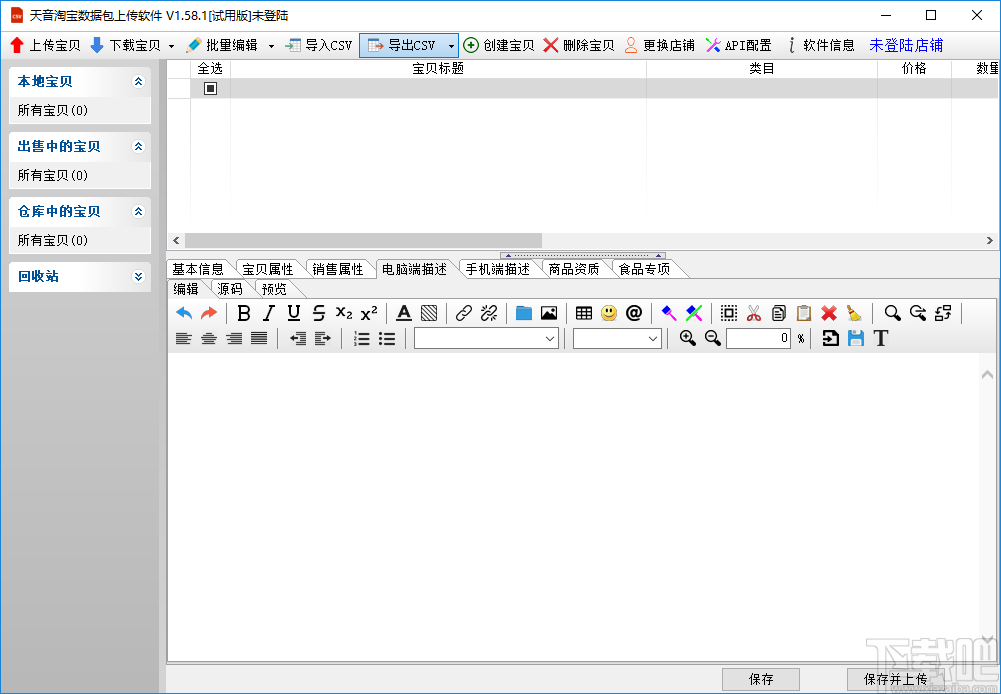Cut selection with the scissors icon
The image size is (1001, 694).
pyautogui.click(x=754, y=313)
